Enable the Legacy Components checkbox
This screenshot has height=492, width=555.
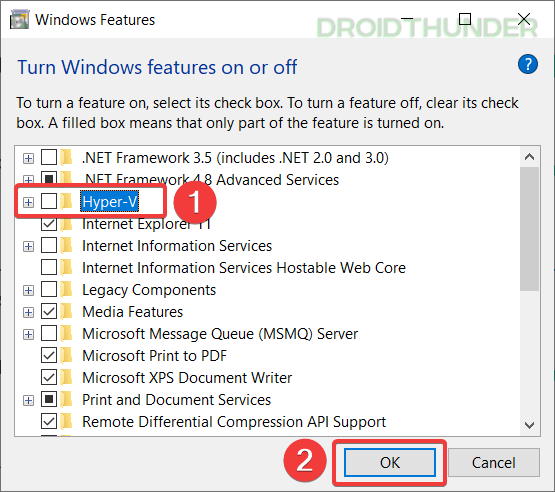[x=49, y=290]
